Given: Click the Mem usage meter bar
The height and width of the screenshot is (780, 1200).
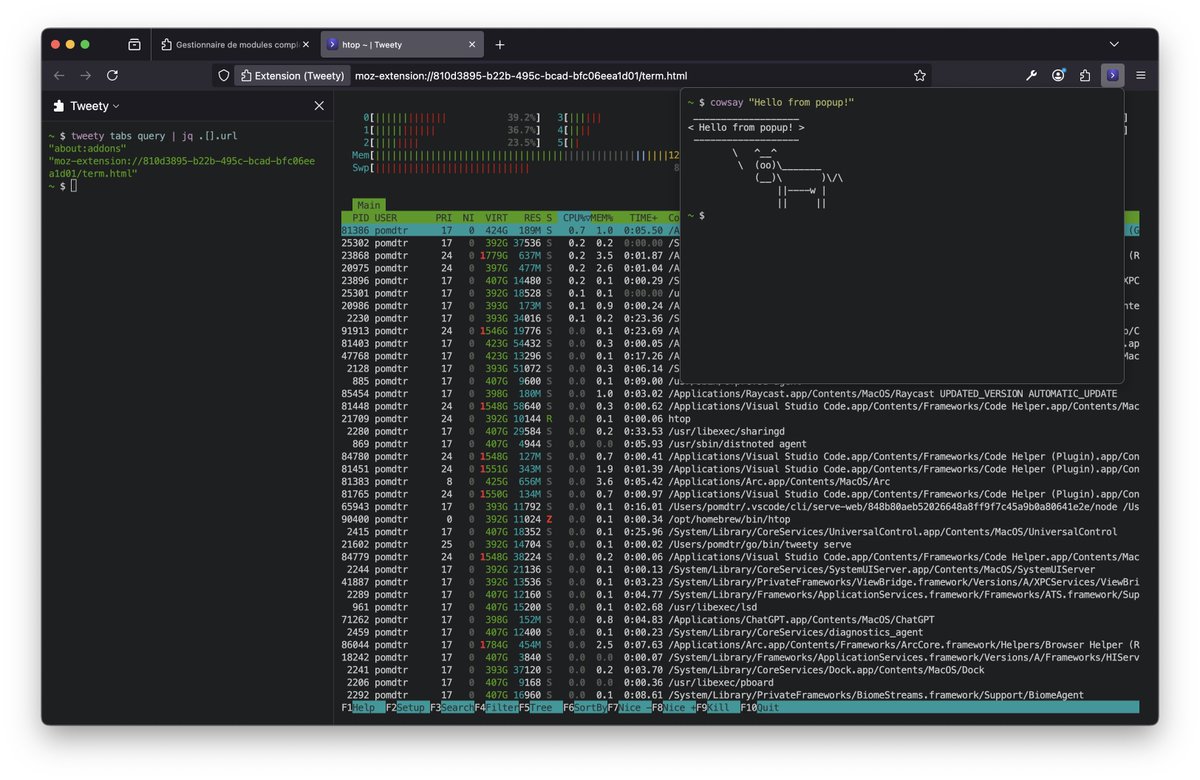Looking at the screenshot, I should click(515, 155).
